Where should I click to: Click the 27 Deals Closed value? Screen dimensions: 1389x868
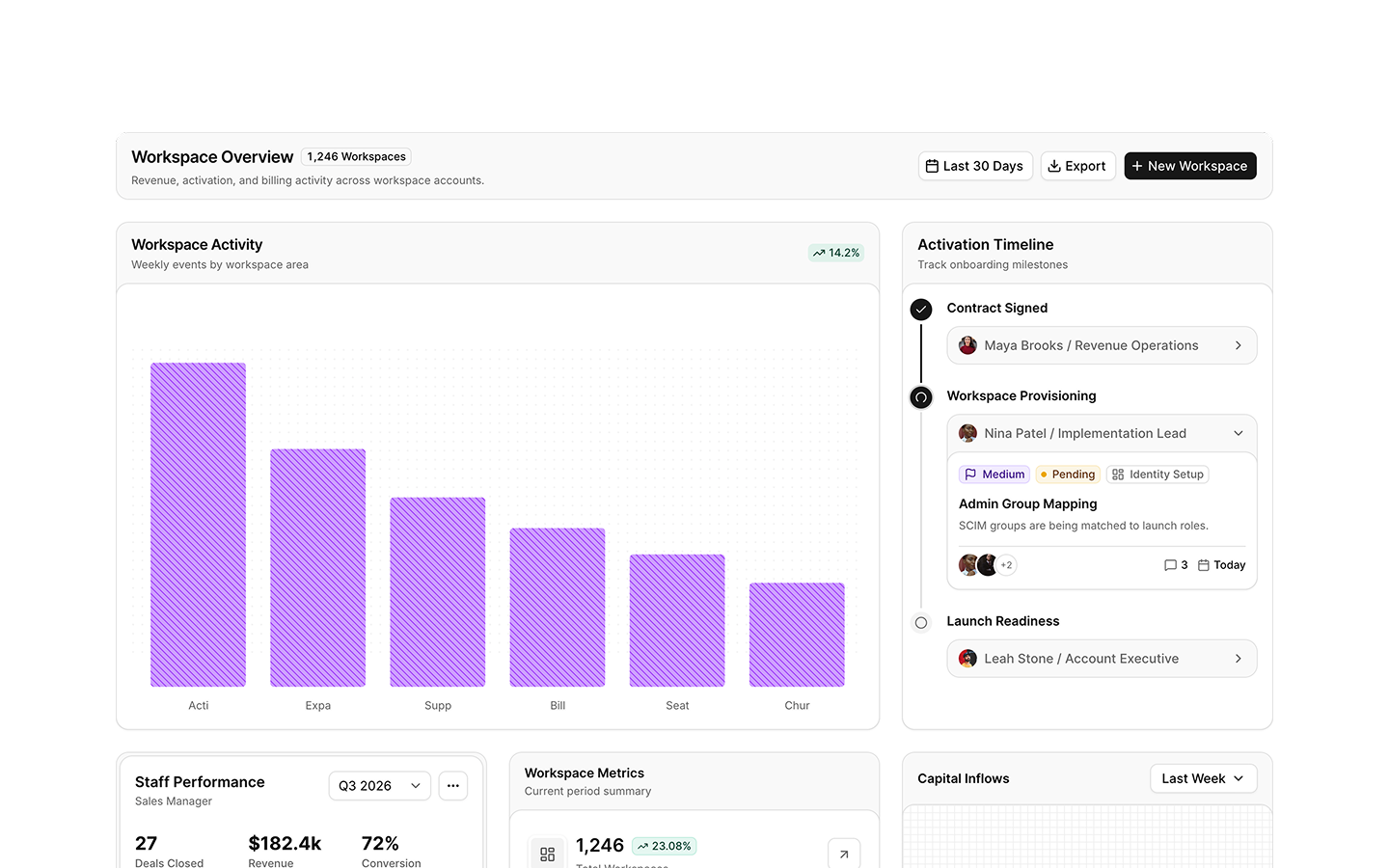(146, 843)
